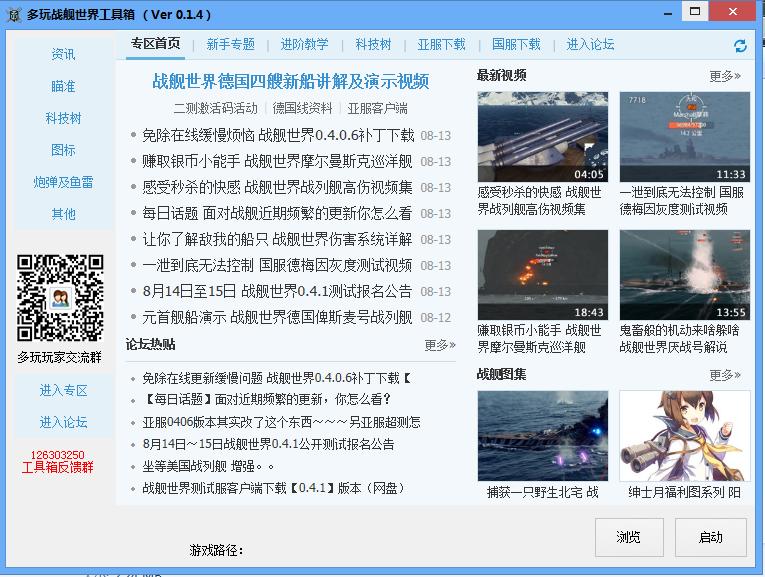Open headline 战舰世界德国四艘新船讲解及演示视频

291,81
